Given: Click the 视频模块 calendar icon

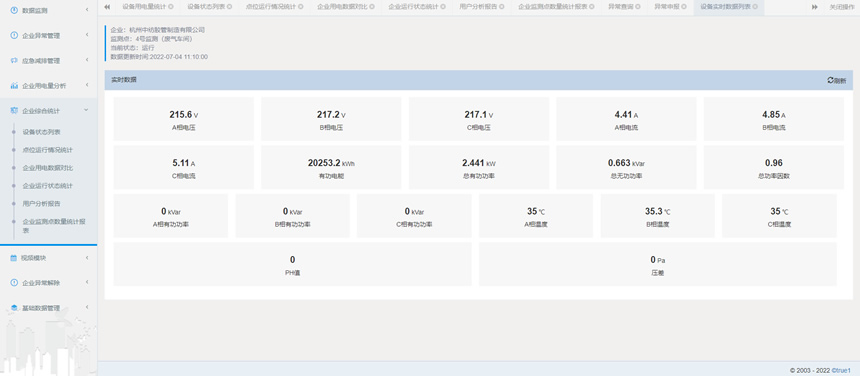Looking at the screenshot, I should pos(14,258).
